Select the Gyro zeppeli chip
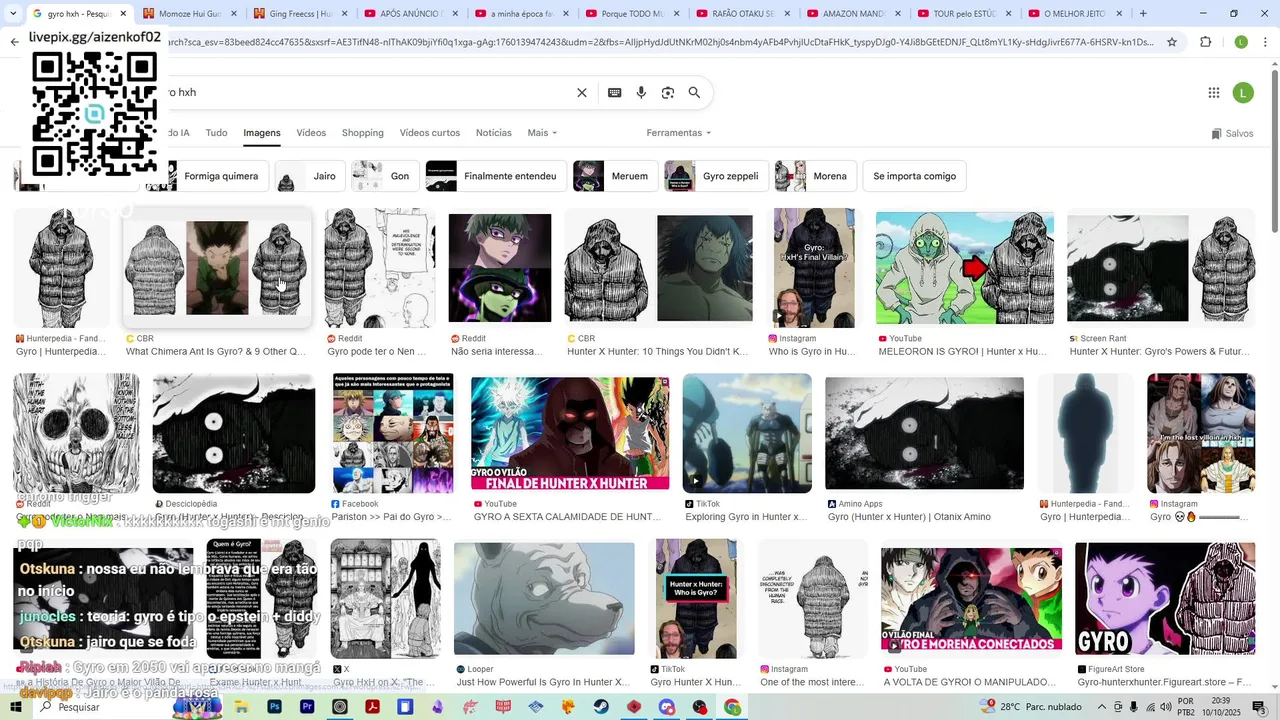The width and height of the screenshot is (1280, 720). tap(716, 176)
